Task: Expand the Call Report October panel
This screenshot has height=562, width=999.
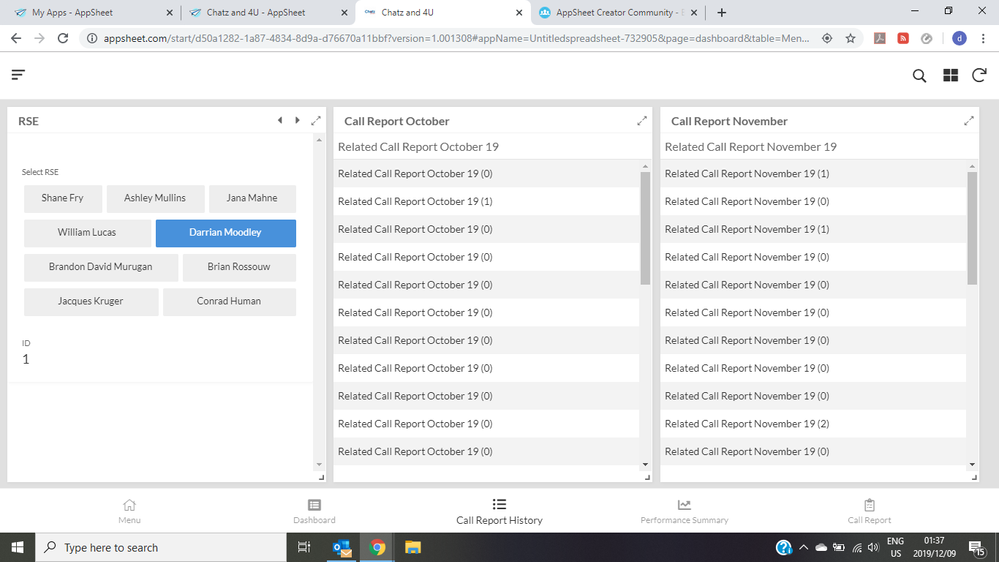Action: tap(642, 121)
